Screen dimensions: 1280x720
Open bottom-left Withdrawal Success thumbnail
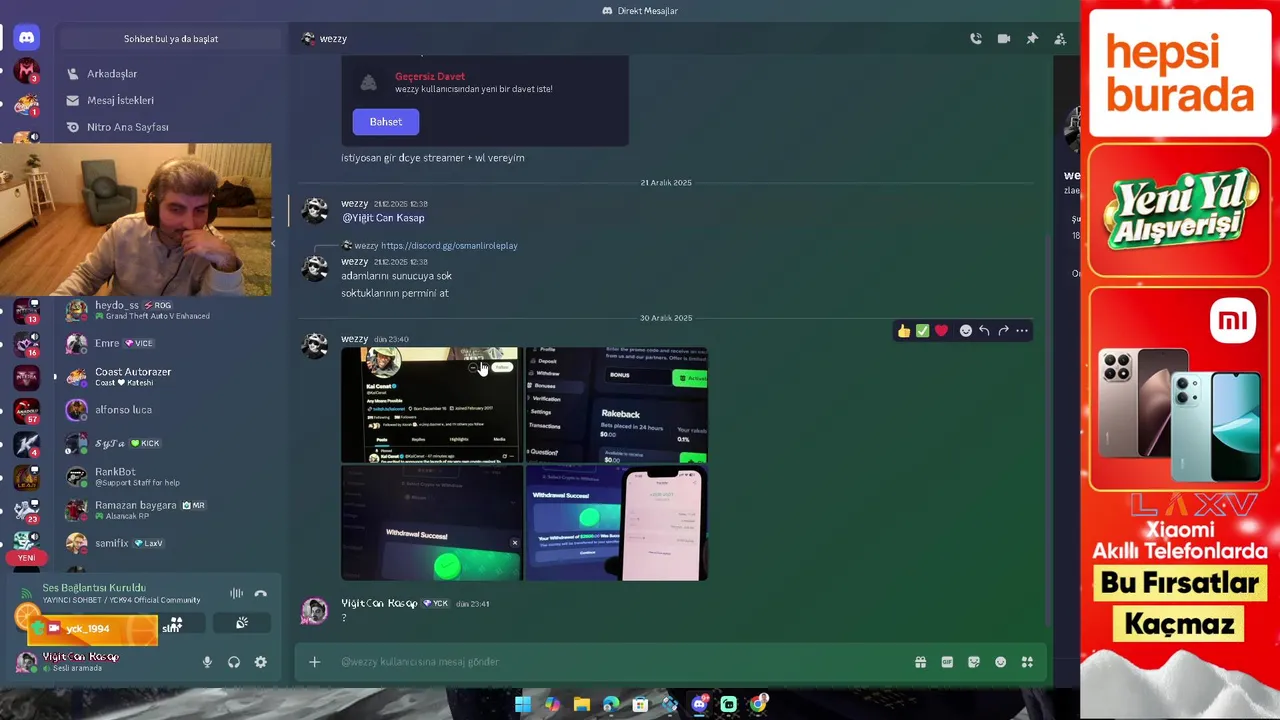431,523
